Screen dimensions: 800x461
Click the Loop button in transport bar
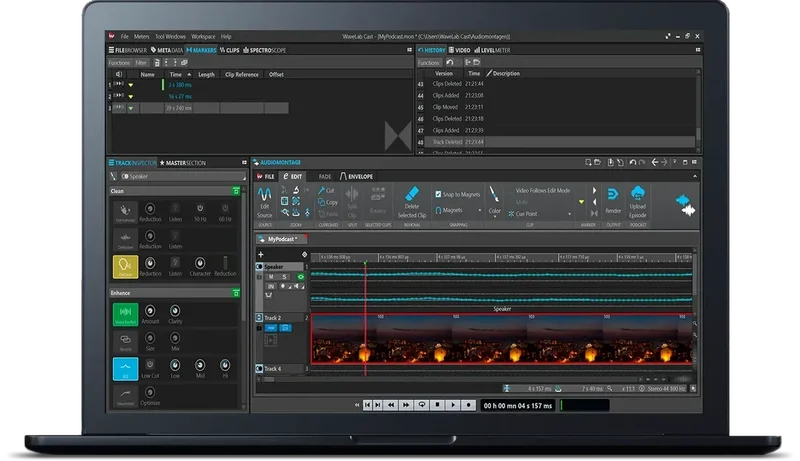click(421, 405)
